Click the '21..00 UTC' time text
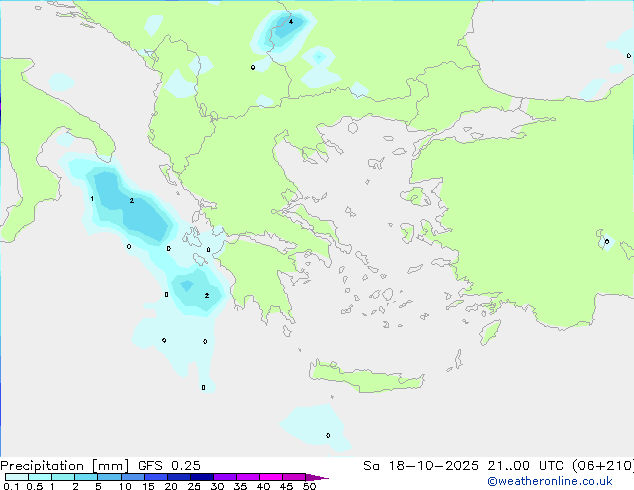634x490 pixels. 525,466
